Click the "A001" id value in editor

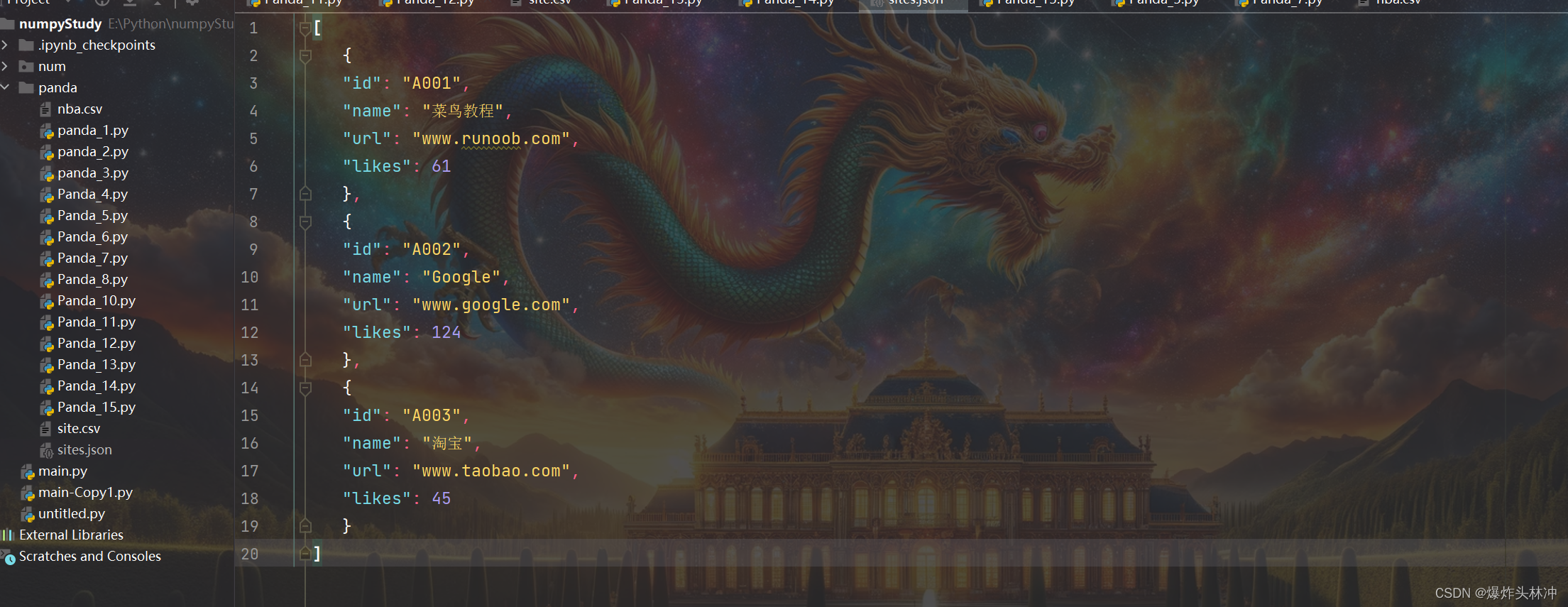432,84
